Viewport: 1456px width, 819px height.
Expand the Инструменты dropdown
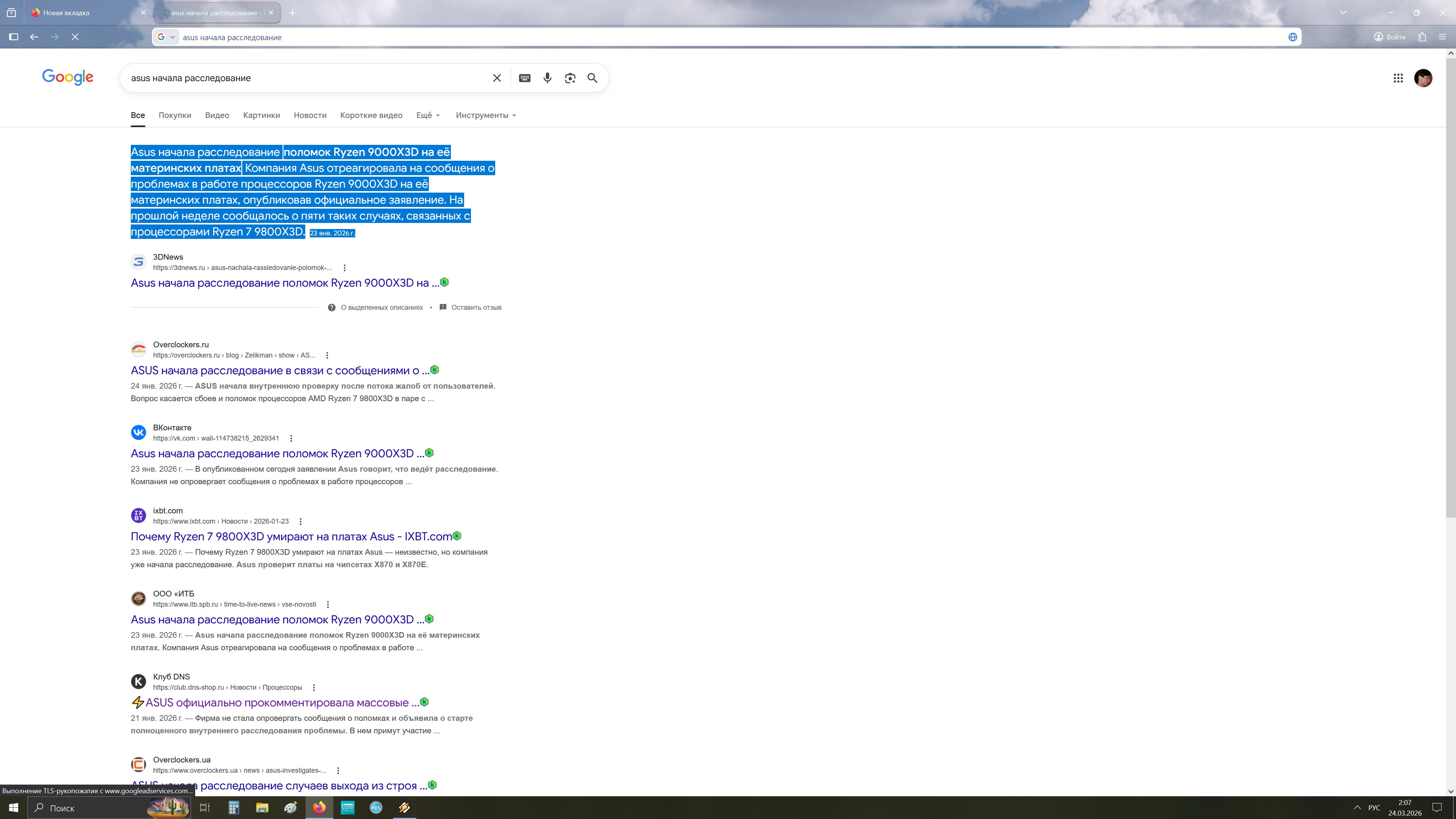click(485, 115)
